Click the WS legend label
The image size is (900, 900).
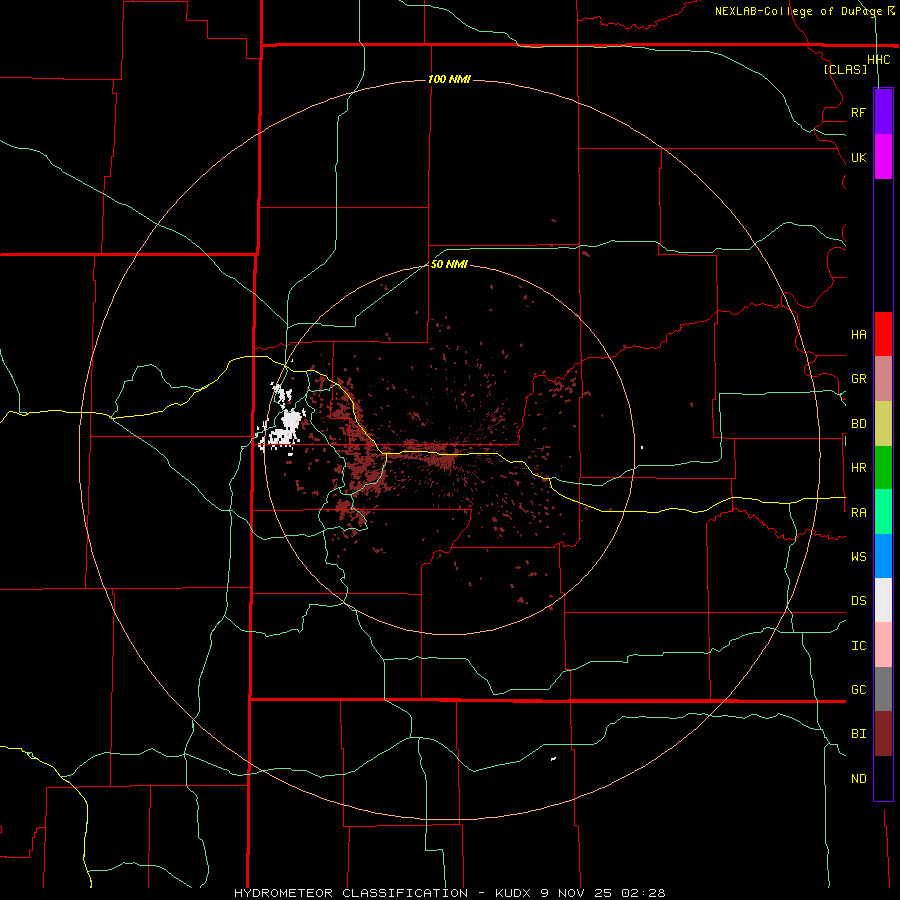tap(859, 557)
